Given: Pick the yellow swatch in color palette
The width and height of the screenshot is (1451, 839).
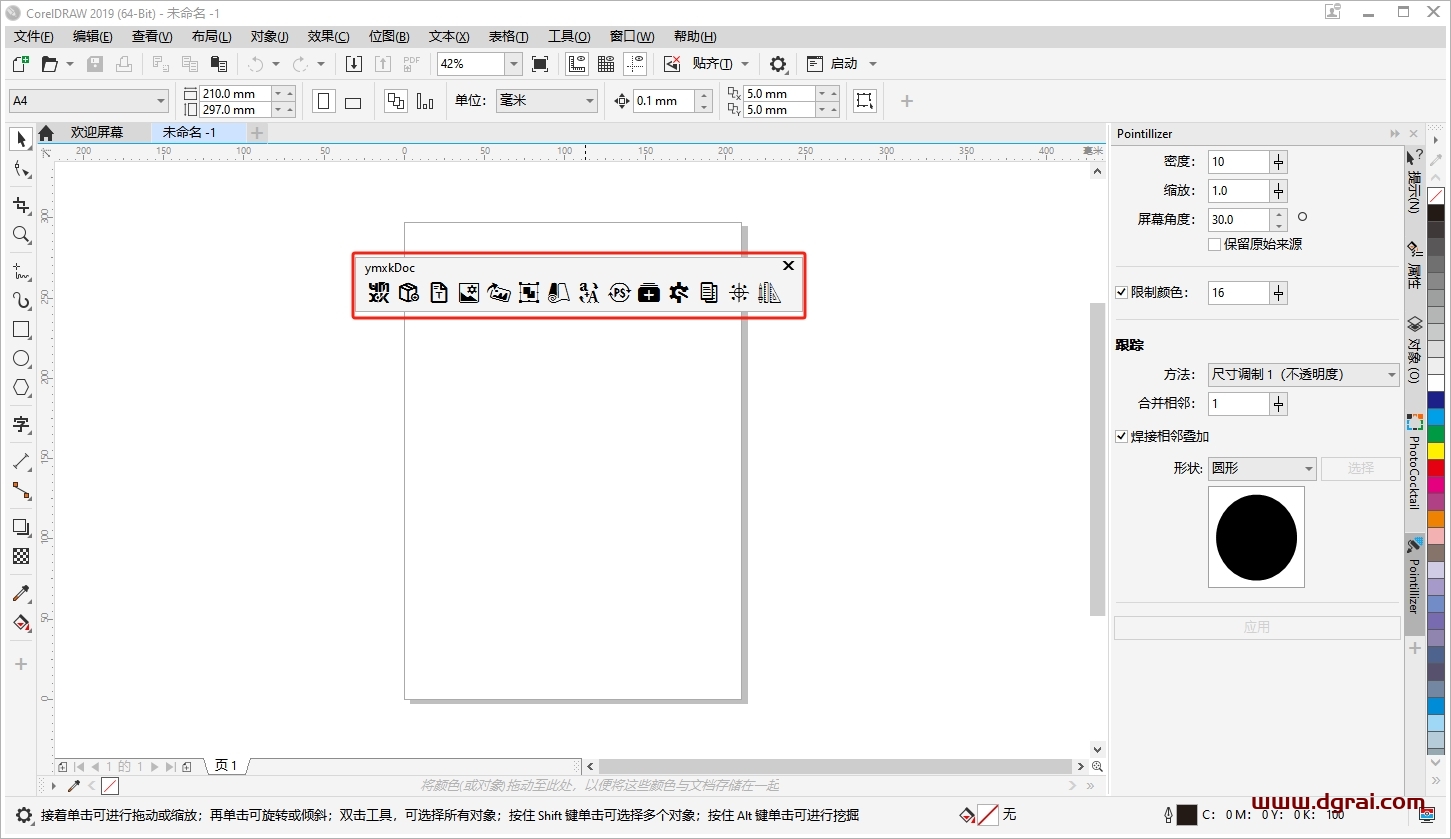Looking at the screenshot, I should tap(1436, 451).
